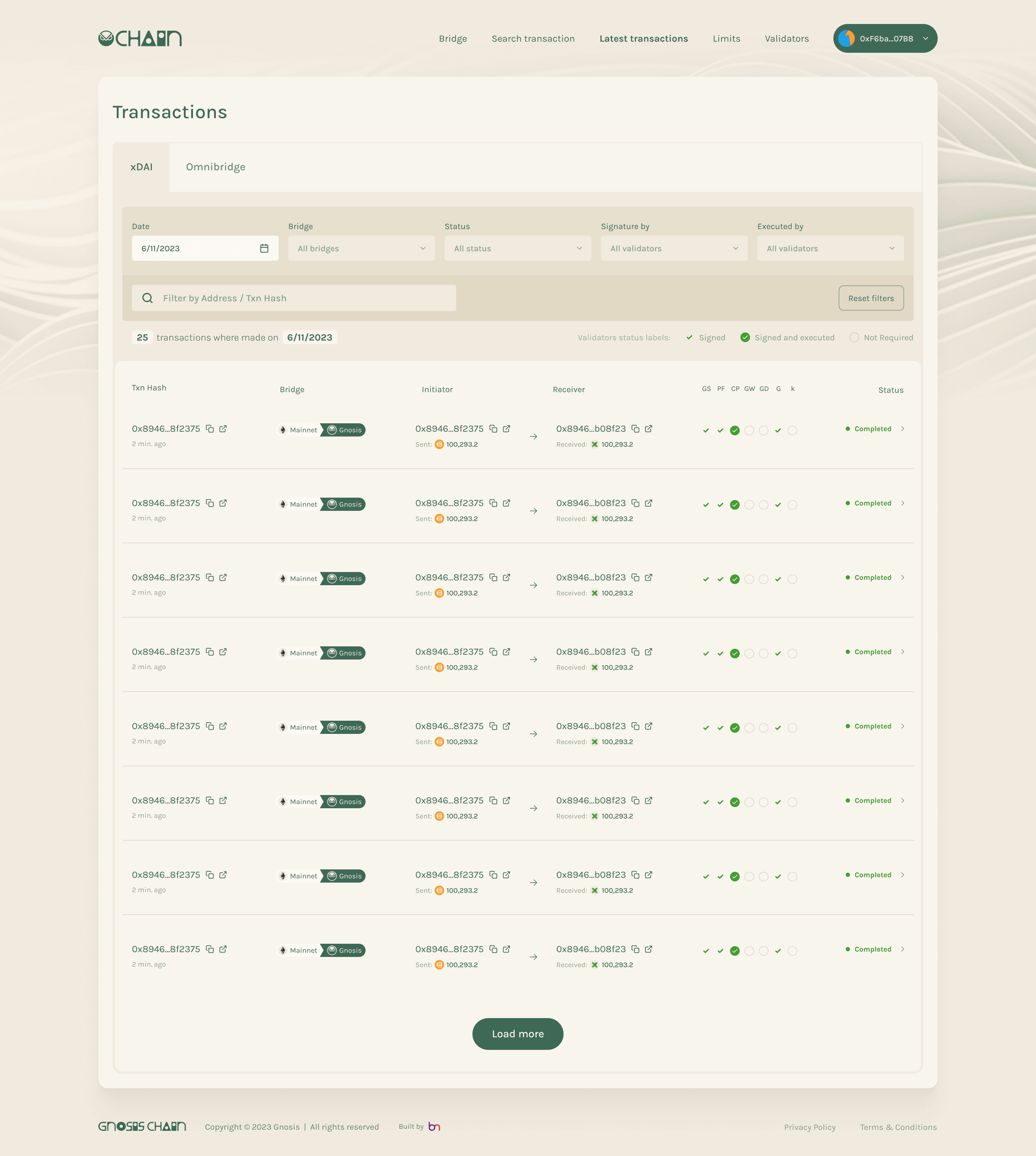
Task: Expand the first Completed transaction row
Action: coord(903,429)
